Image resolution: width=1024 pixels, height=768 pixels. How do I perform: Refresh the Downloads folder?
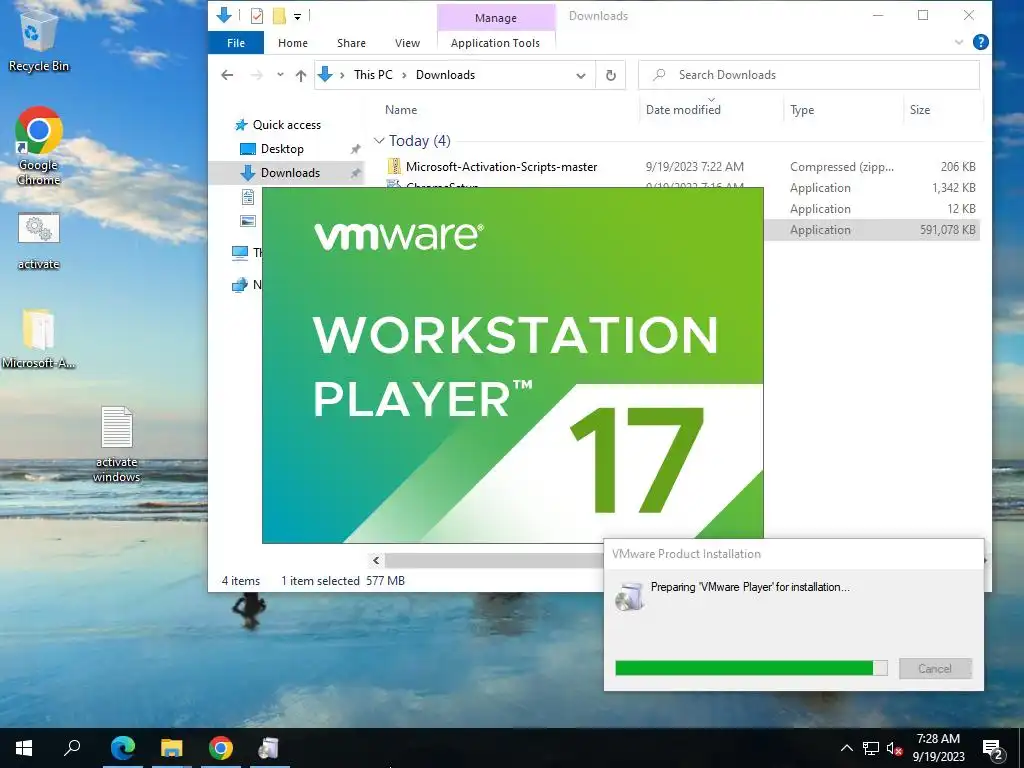(x=611, y=75)
